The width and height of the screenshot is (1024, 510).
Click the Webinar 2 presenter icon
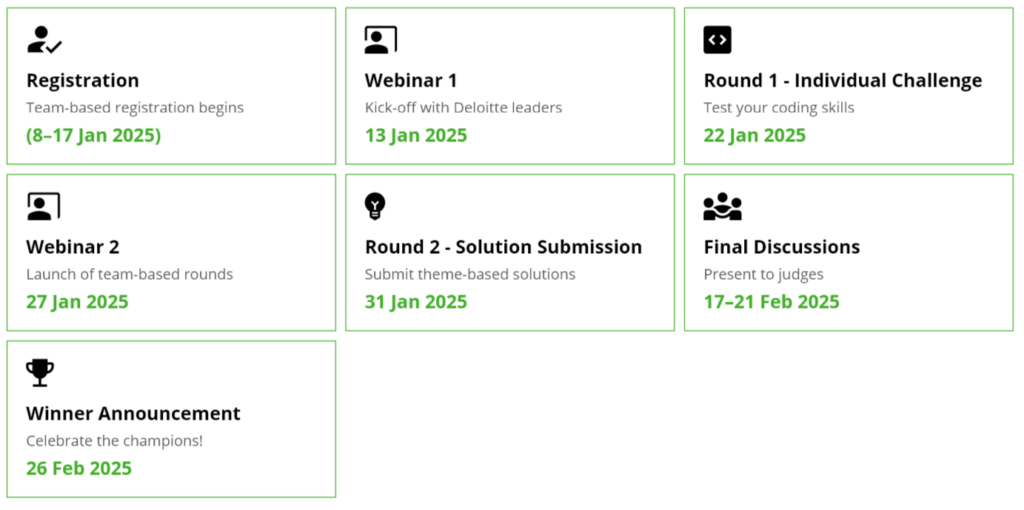pyautogui.click(x=43, y=206)
